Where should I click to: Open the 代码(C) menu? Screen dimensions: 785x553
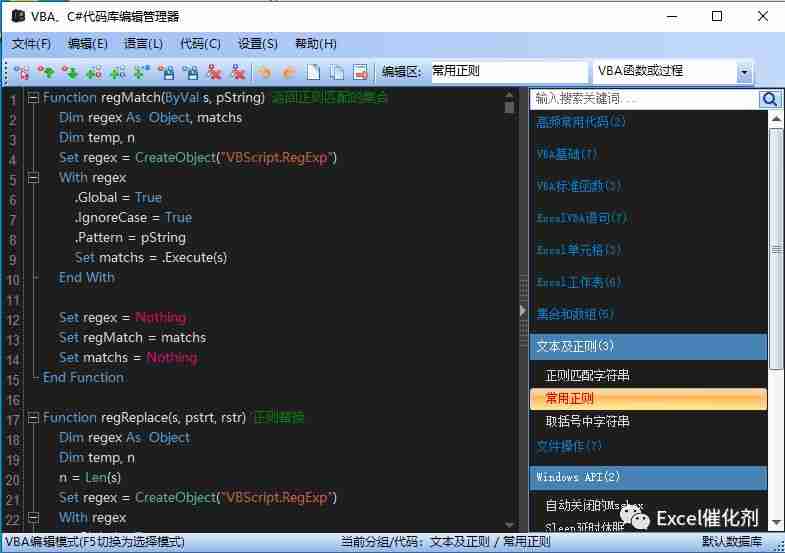pos(200,44)
